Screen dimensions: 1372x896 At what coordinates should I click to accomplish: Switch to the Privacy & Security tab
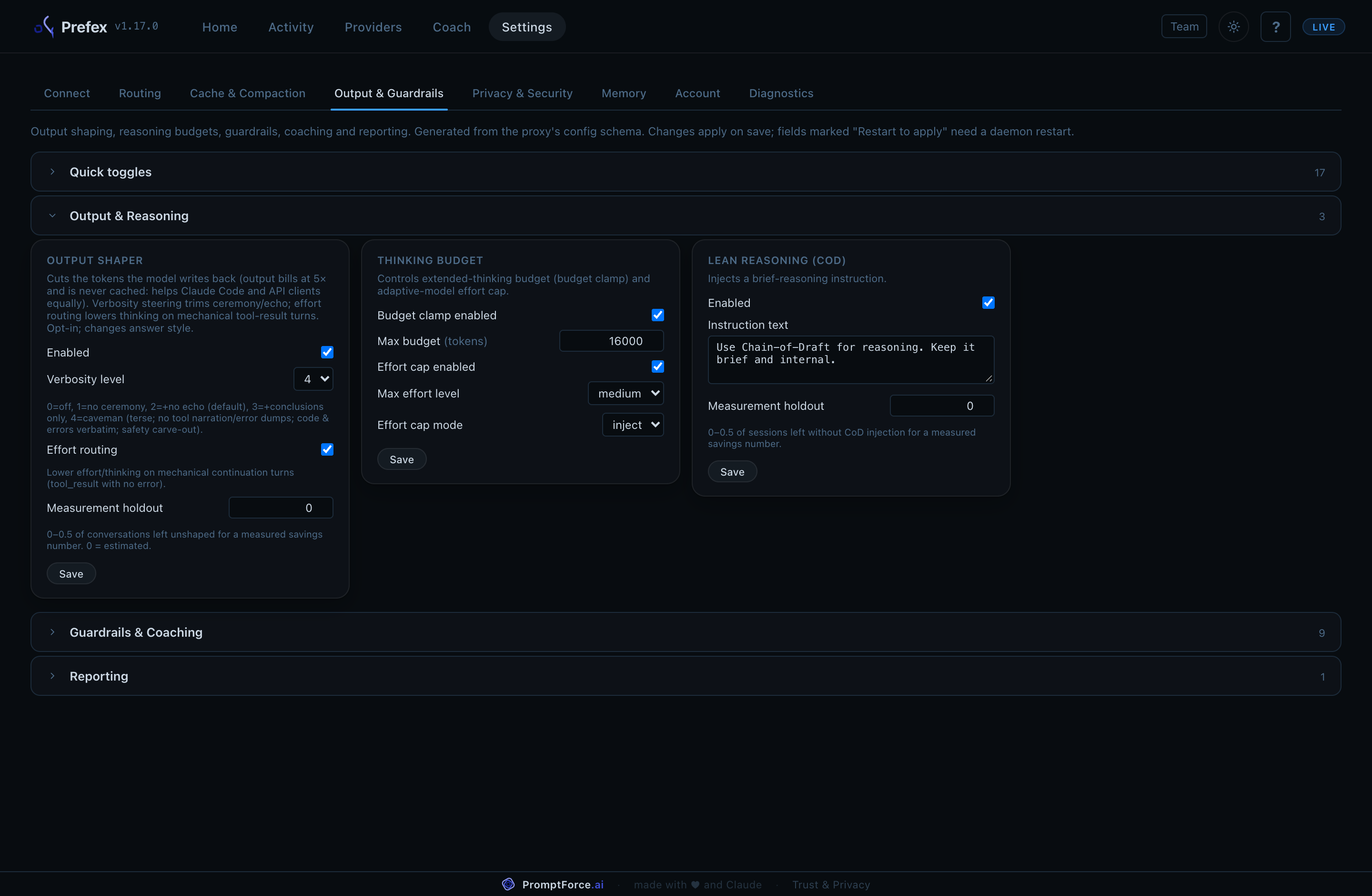tap(522, 93)
